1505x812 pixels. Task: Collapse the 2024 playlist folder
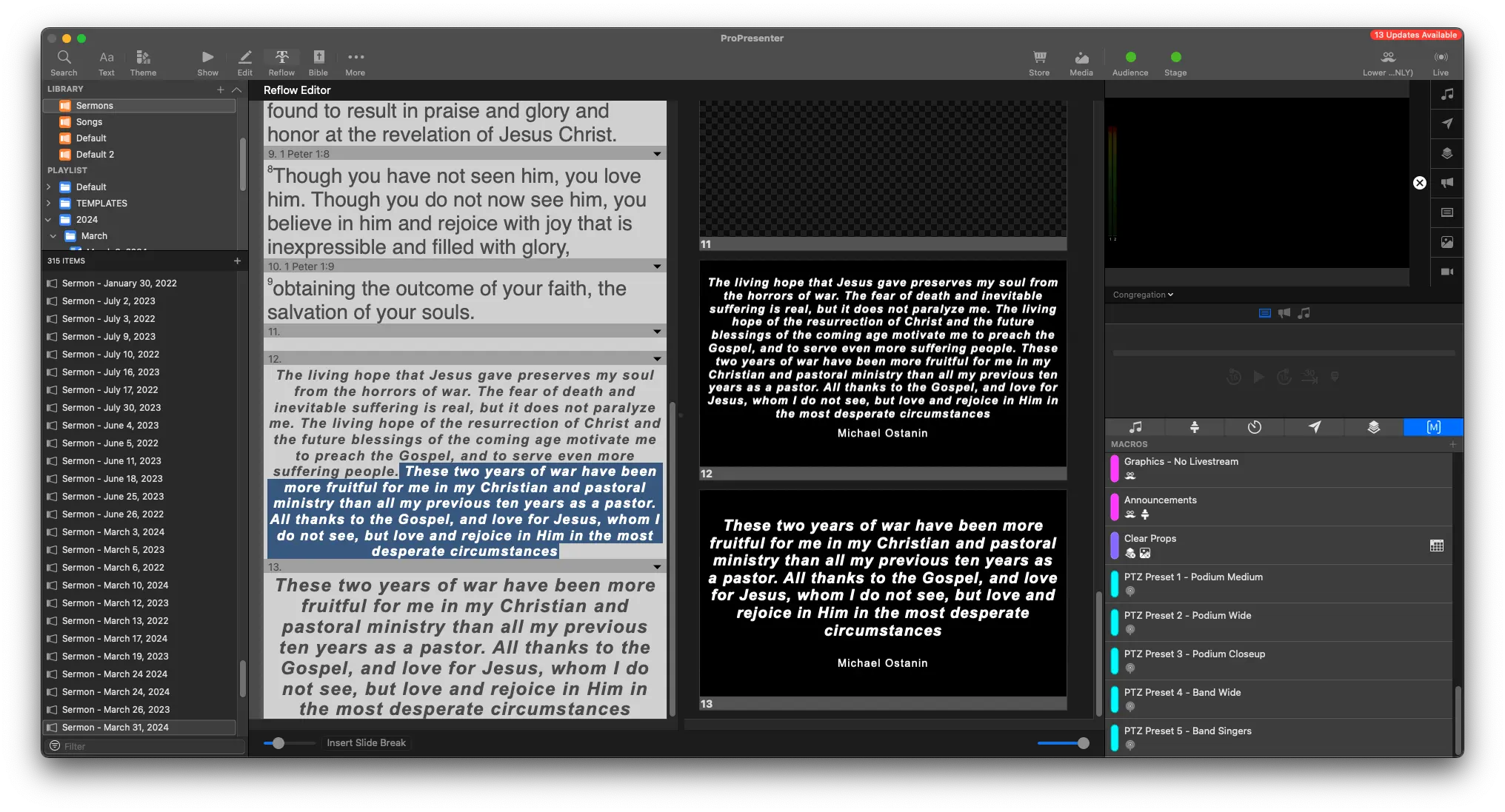click(48, 219)
